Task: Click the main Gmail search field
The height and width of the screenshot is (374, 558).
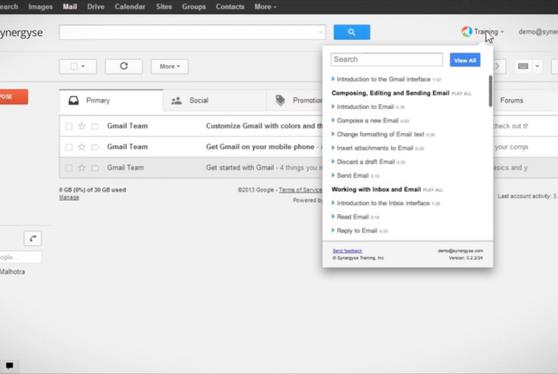Action: tap(193, 32)
